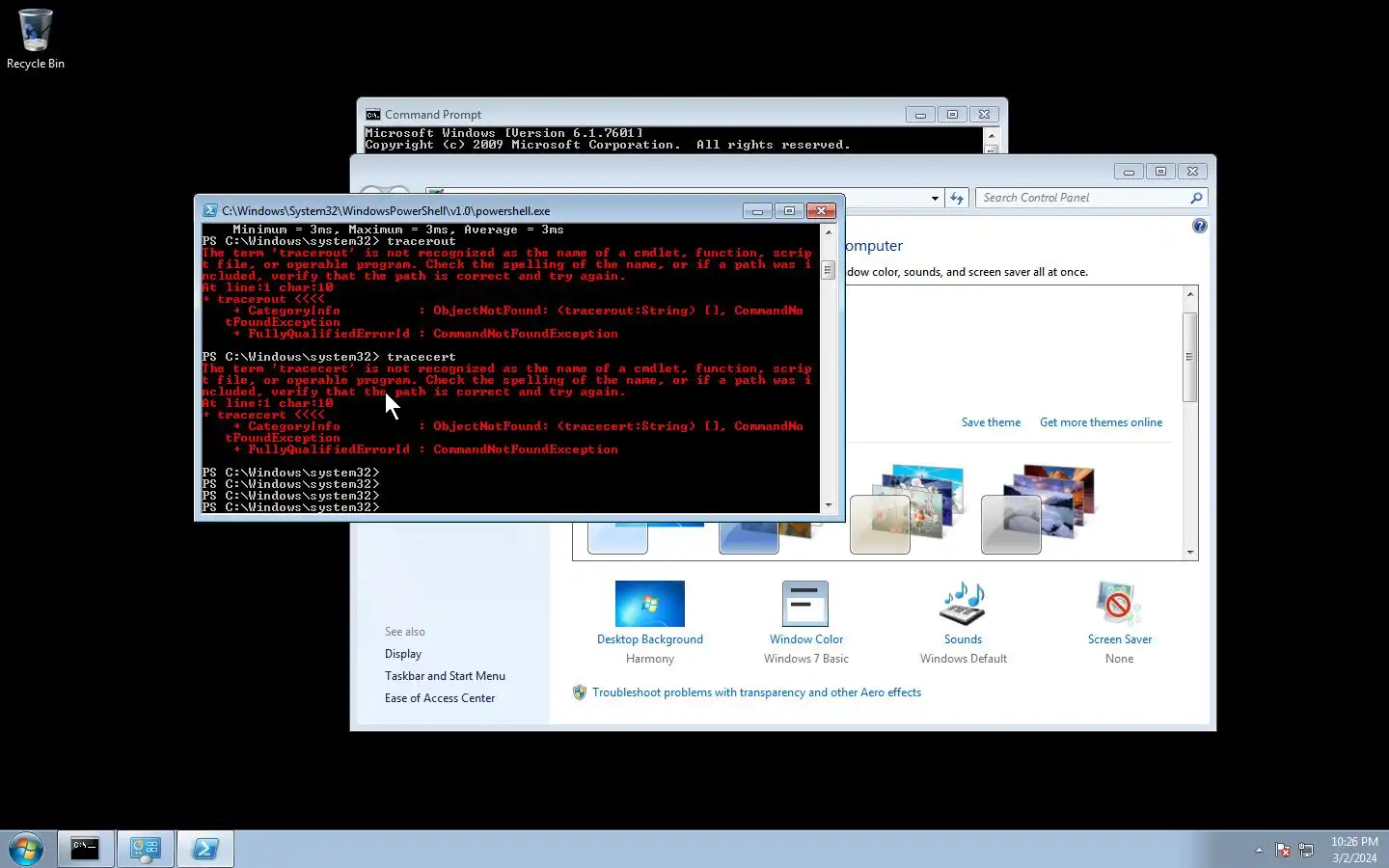Screen dimensions: 1389x868
Task: Maximize the PowerShell window
Action: point(789,210)
